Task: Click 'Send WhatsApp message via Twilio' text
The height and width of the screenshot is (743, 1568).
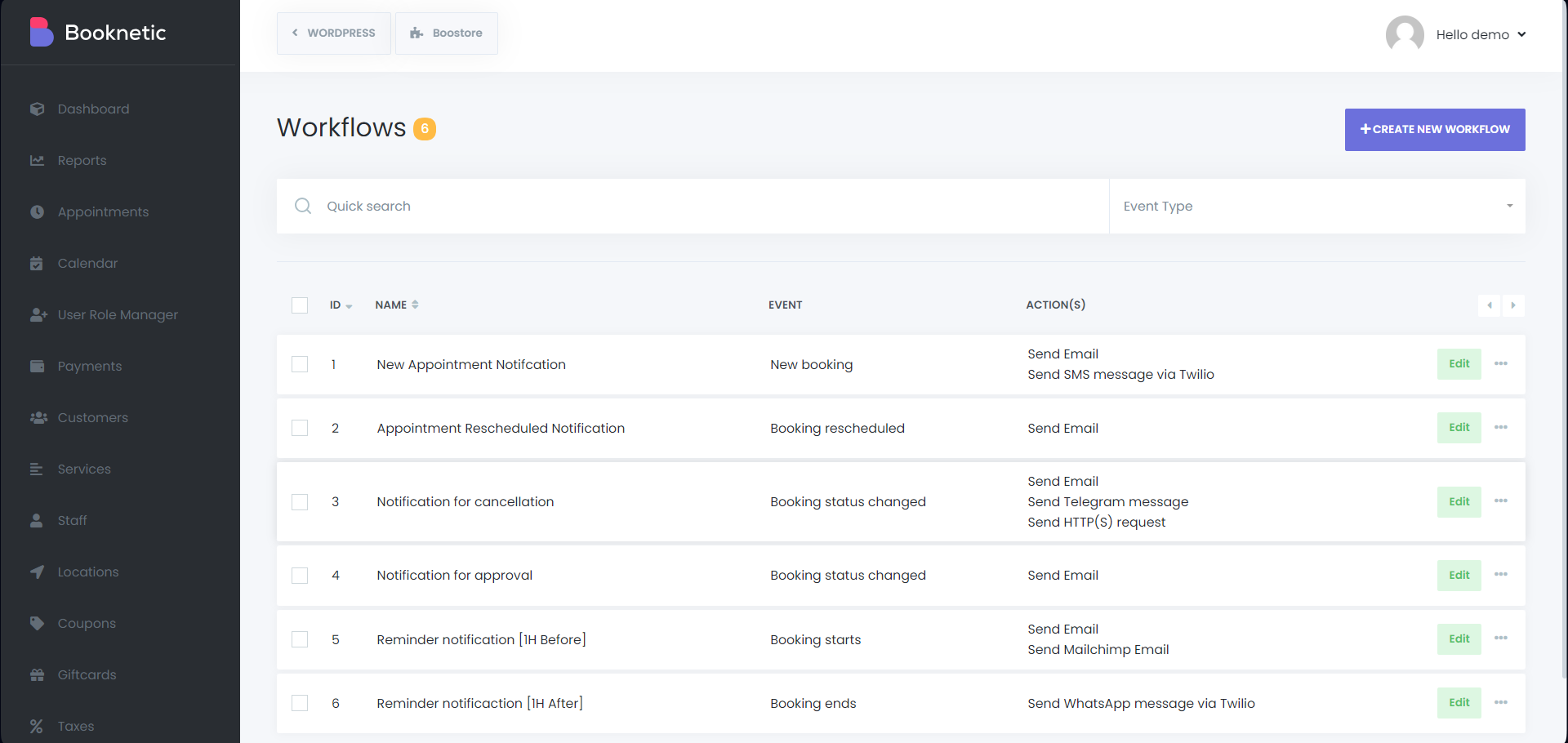Action: coord(1141,704)
